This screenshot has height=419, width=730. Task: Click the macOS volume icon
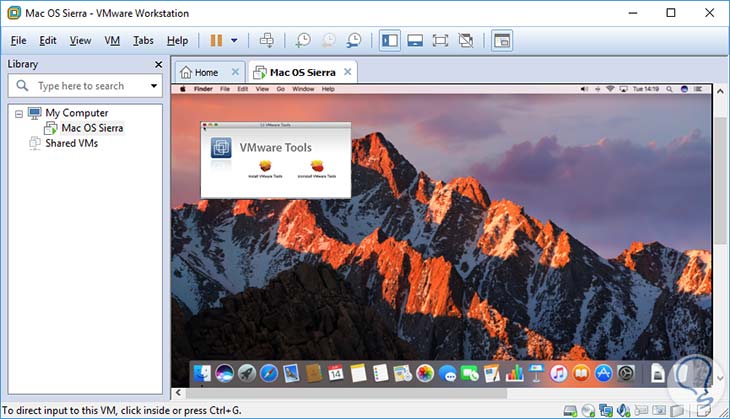coord(584,89)
